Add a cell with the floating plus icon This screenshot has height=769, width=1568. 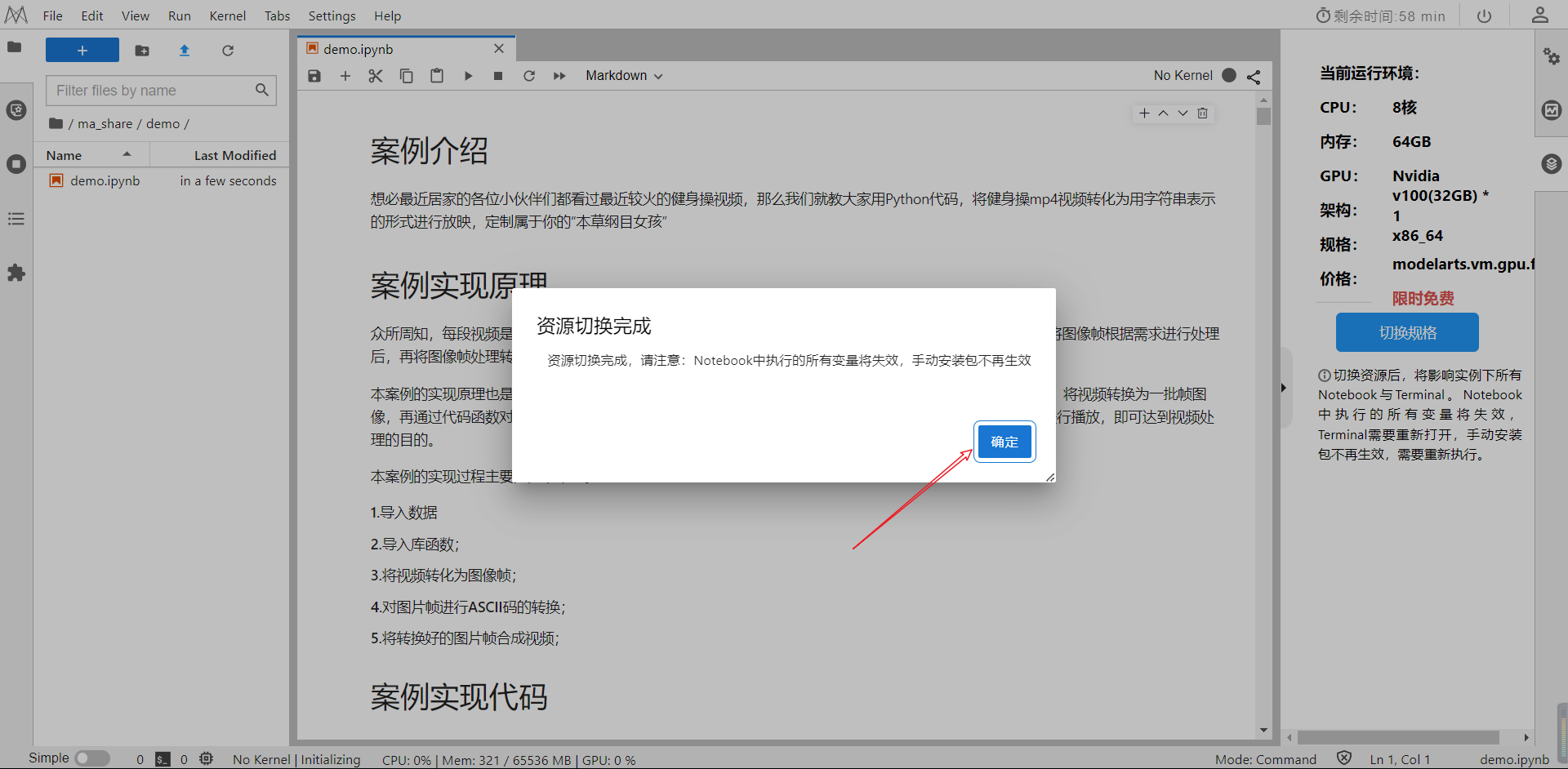pos(1144,113)
